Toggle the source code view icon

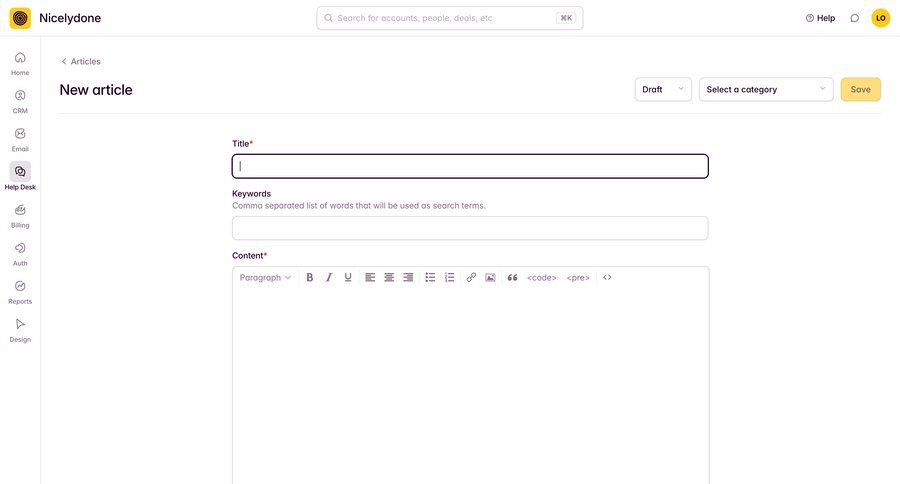pos(607,277)
